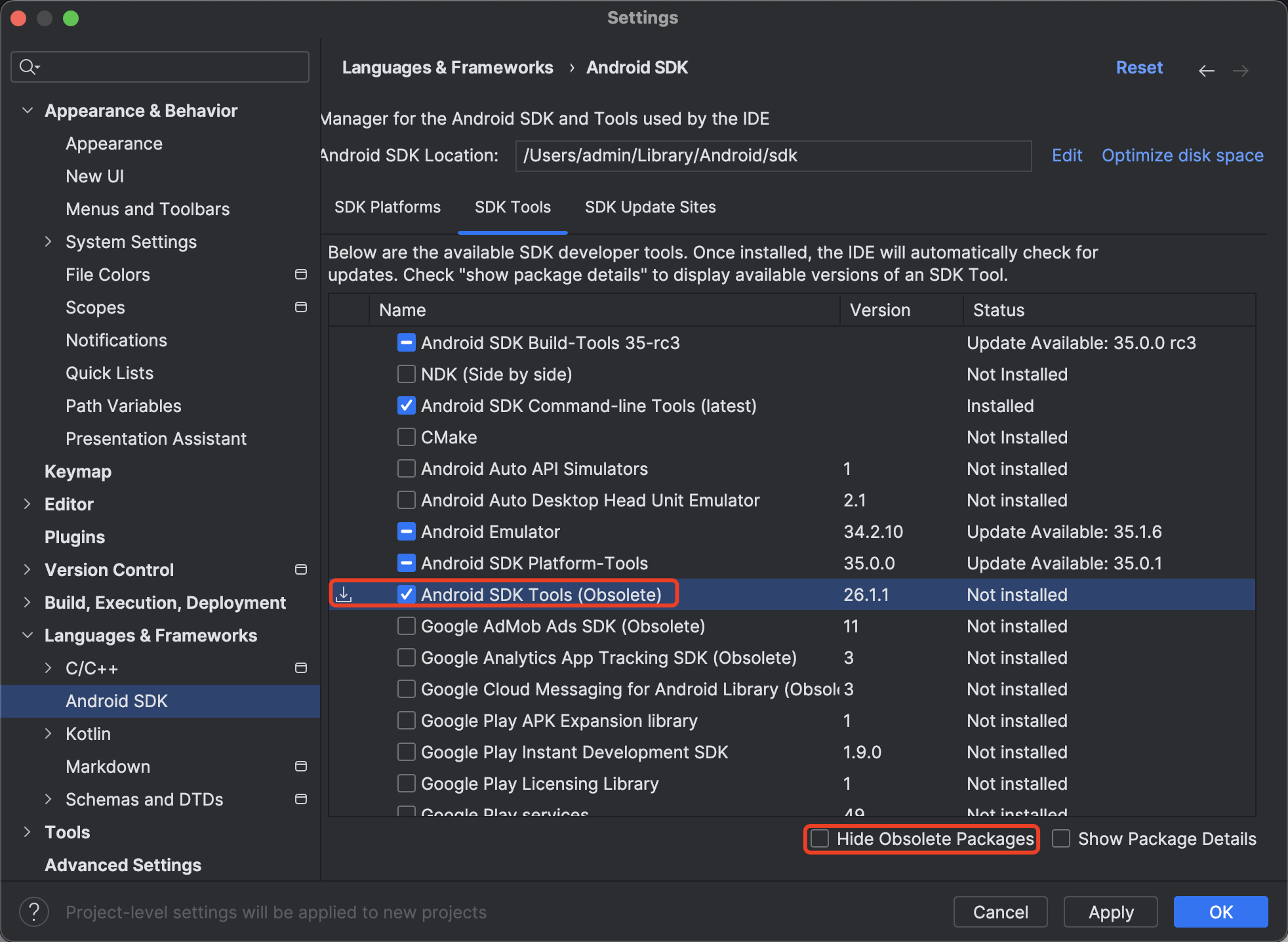Screen dimensions: 1288x942
Task: Check the NDK (Side by side) checkbox
Action: 407,374
